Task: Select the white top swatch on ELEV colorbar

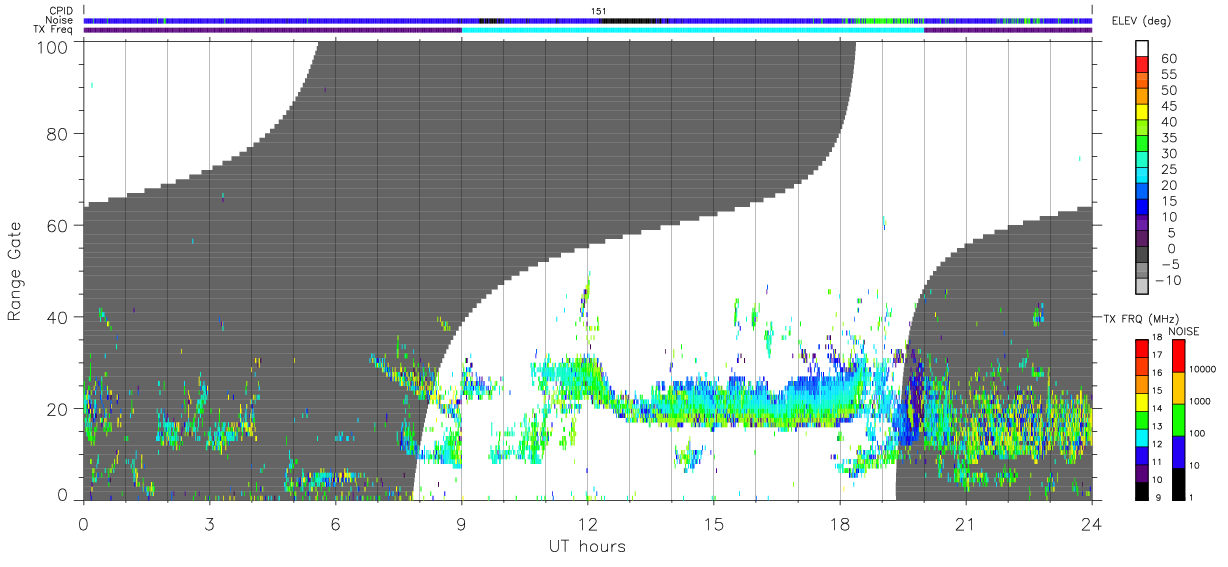Action: [1143, 49]
